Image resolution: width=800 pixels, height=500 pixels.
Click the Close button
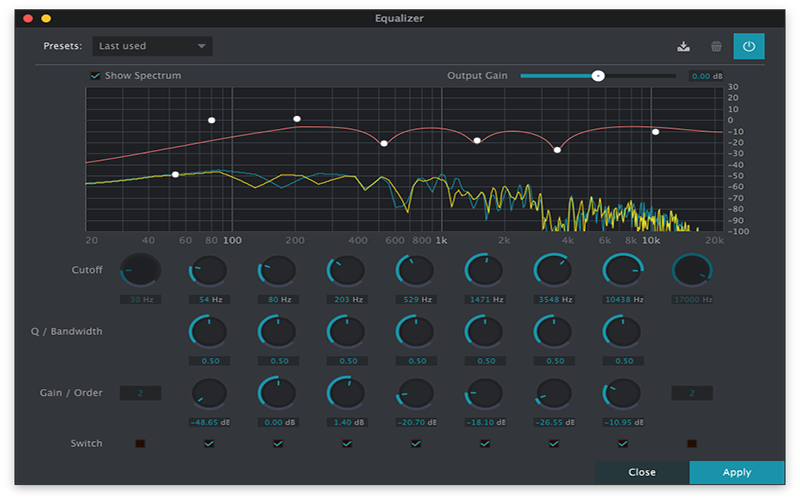pos(642,472)
